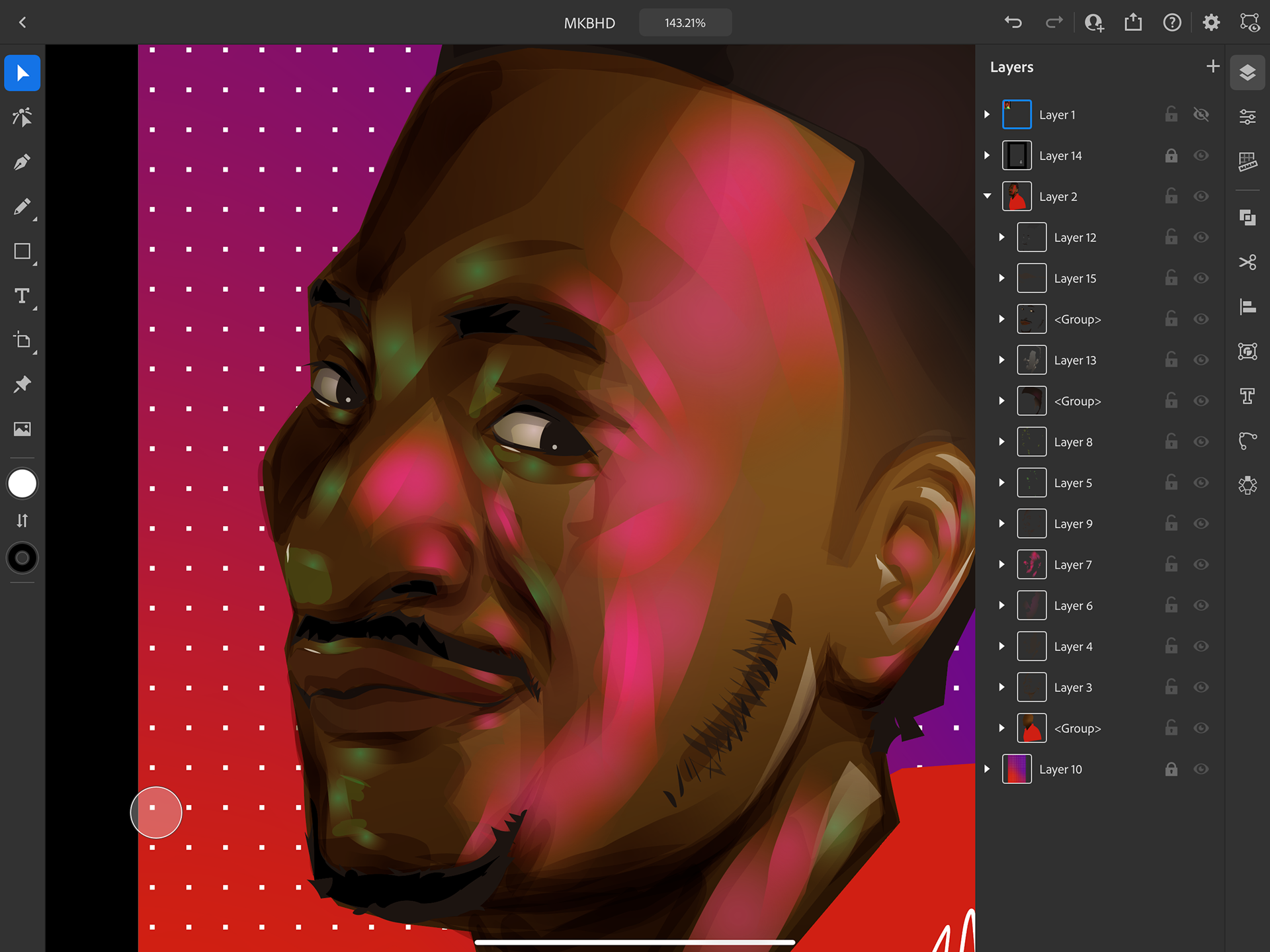
Task: Open the white fill color swatch
Action: [x=22, y=484]
